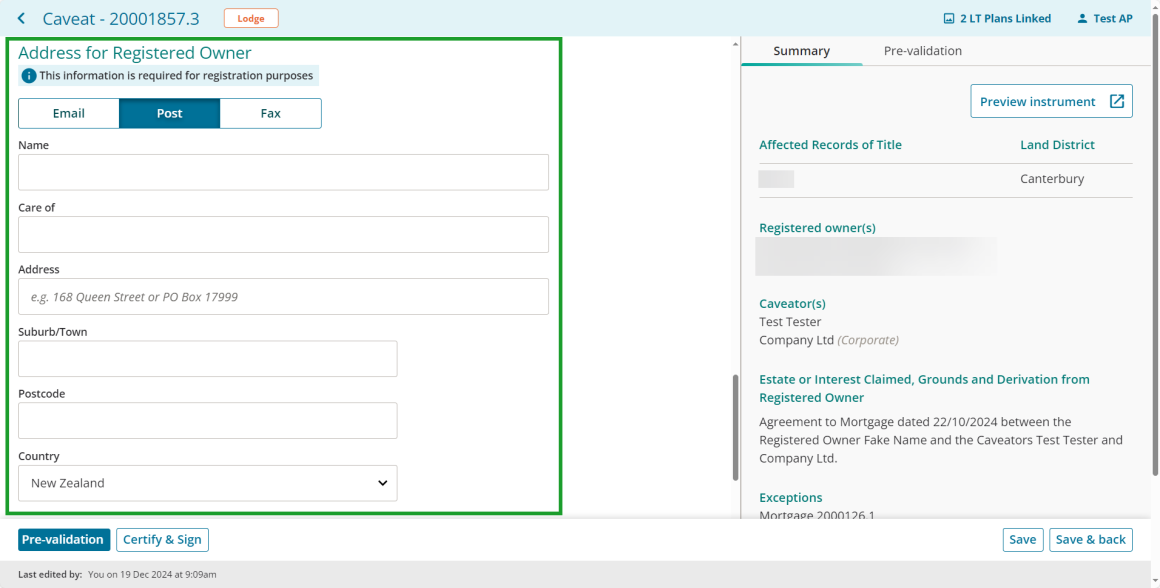1160x588 pixels.
Task: Click the Registered owner(s) heading
Action: click(x=817, y=228)
